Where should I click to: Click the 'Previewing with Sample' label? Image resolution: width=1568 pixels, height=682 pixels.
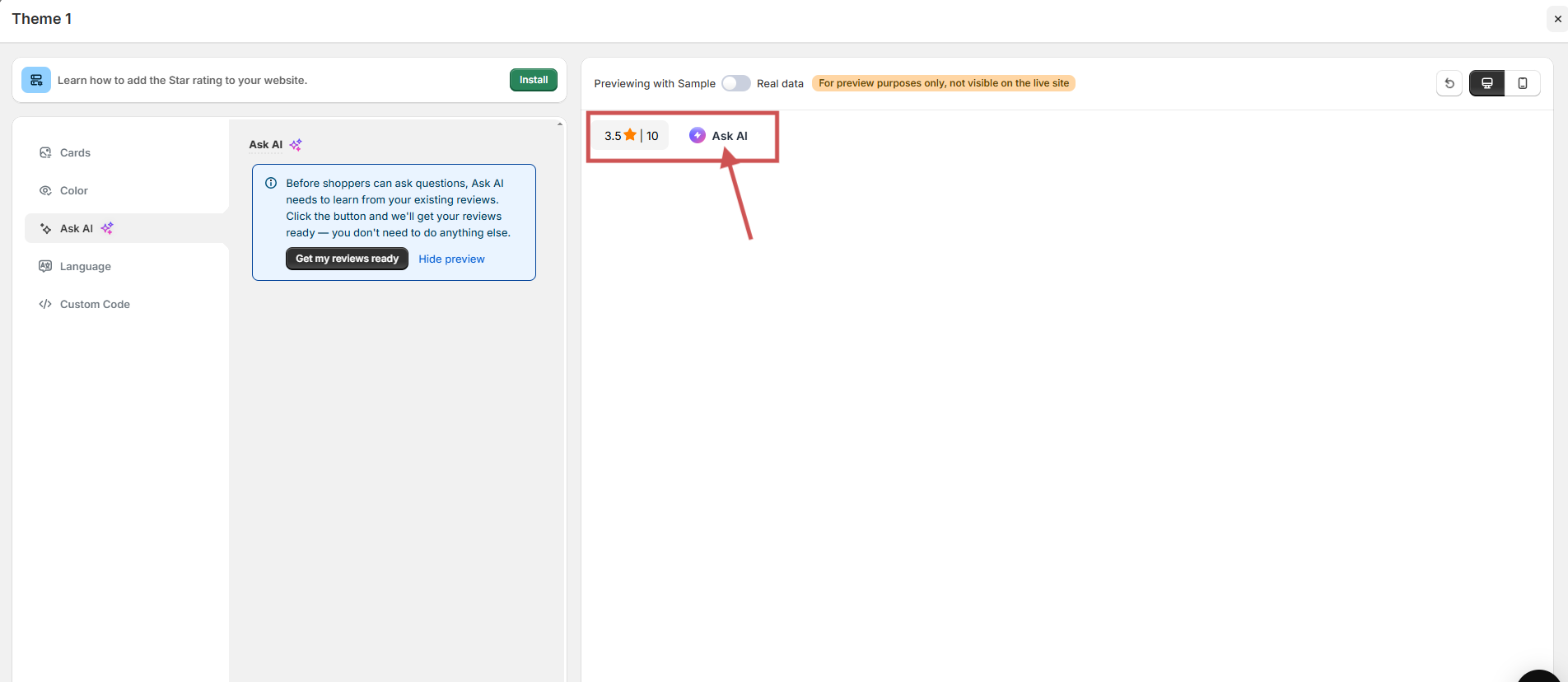pyautogui.click(x=655, y=83)
